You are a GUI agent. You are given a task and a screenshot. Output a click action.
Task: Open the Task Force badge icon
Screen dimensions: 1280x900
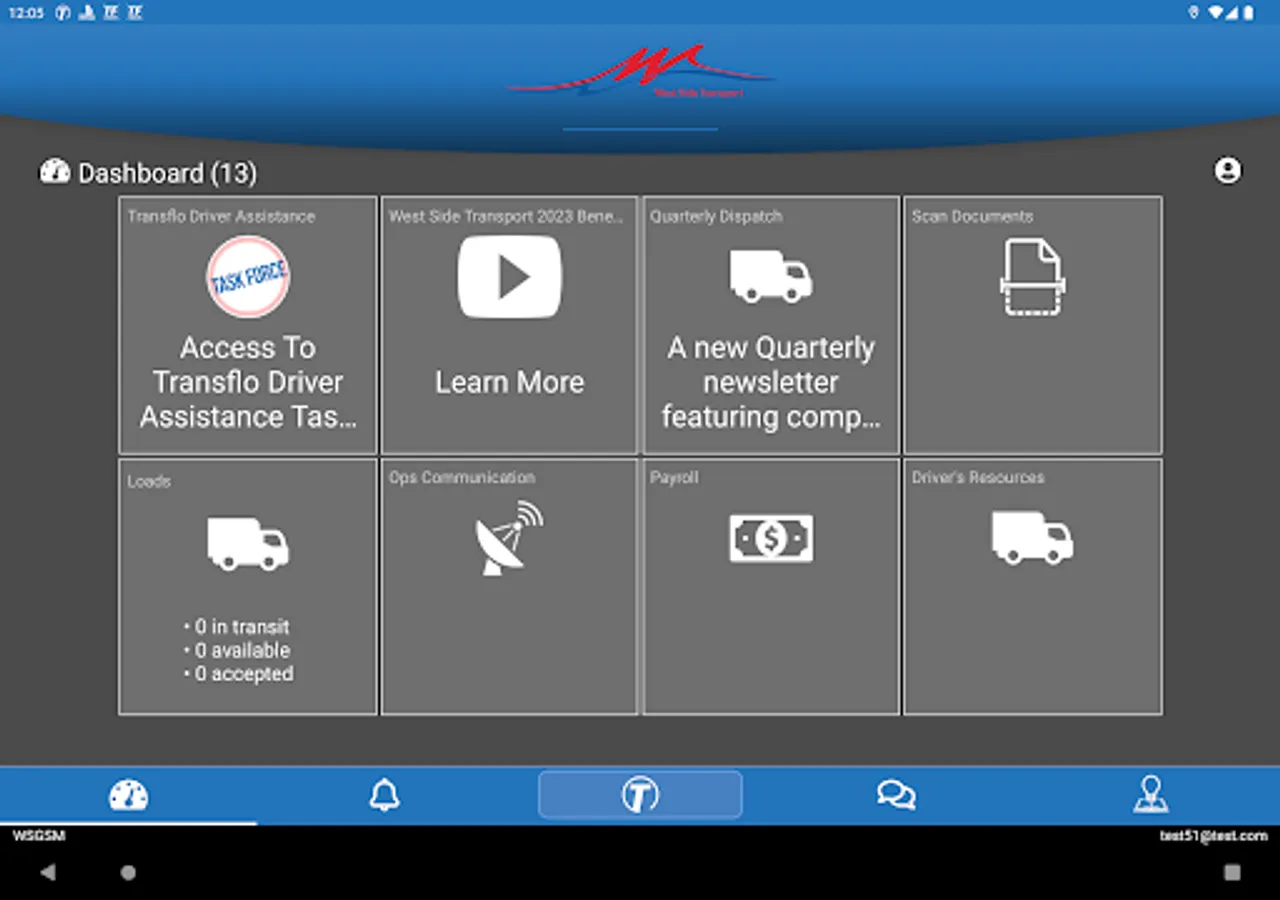point(248,277)
